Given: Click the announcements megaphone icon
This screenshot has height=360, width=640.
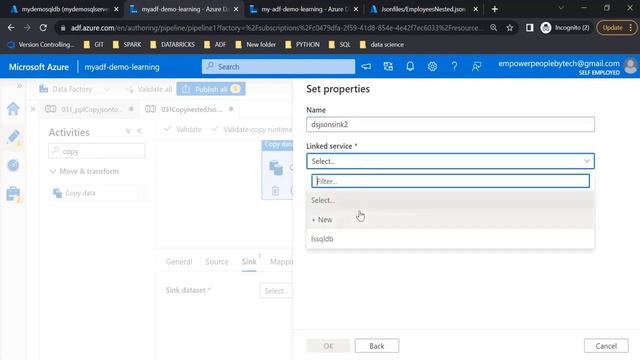Looking at the screenshot, I should pyautogui.click(x=366, y=66).
